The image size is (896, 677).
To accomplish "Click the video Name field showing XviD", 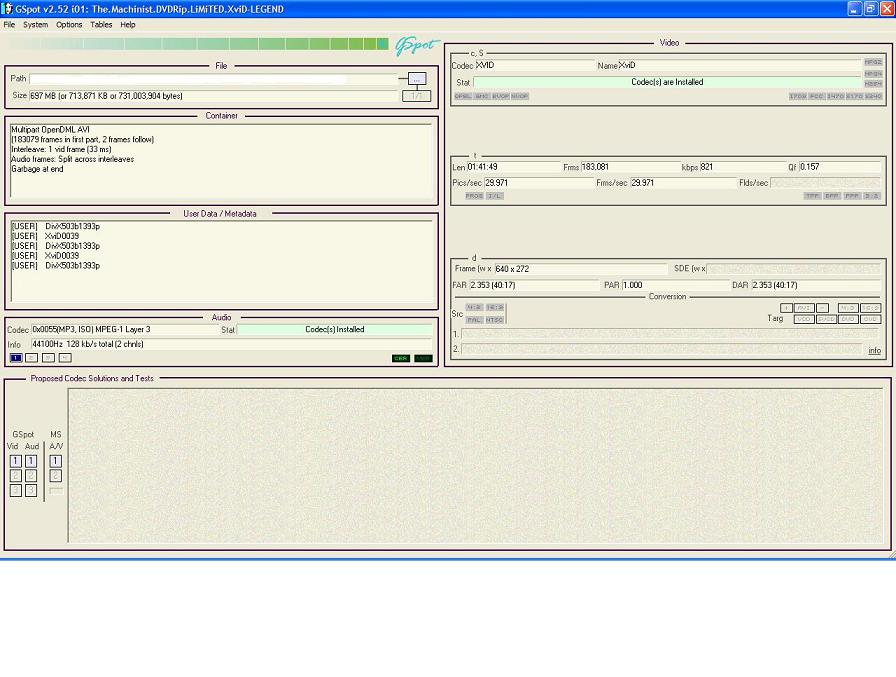I will (x=740, y=66).
